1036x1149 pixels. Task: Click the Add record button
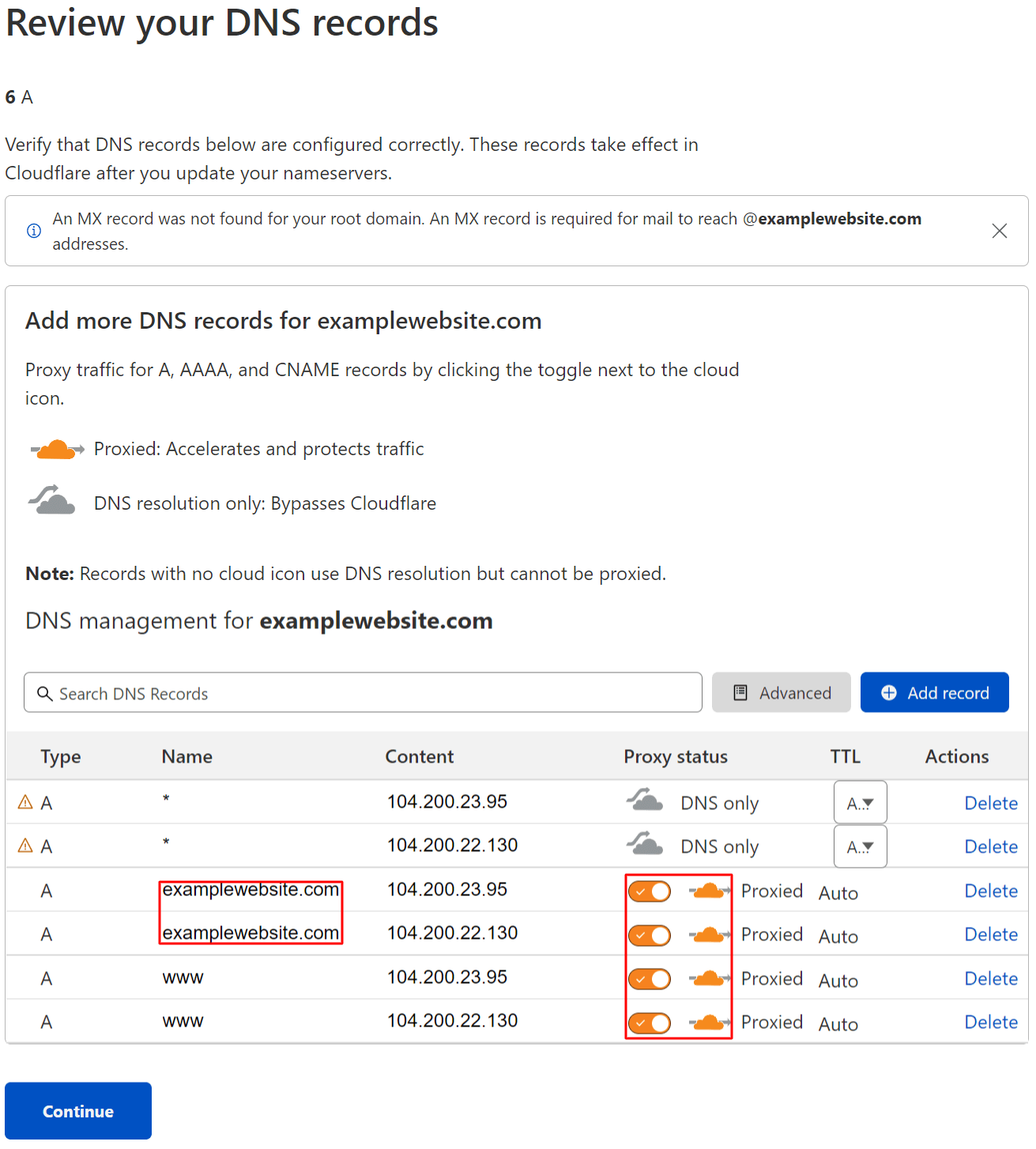934,692
